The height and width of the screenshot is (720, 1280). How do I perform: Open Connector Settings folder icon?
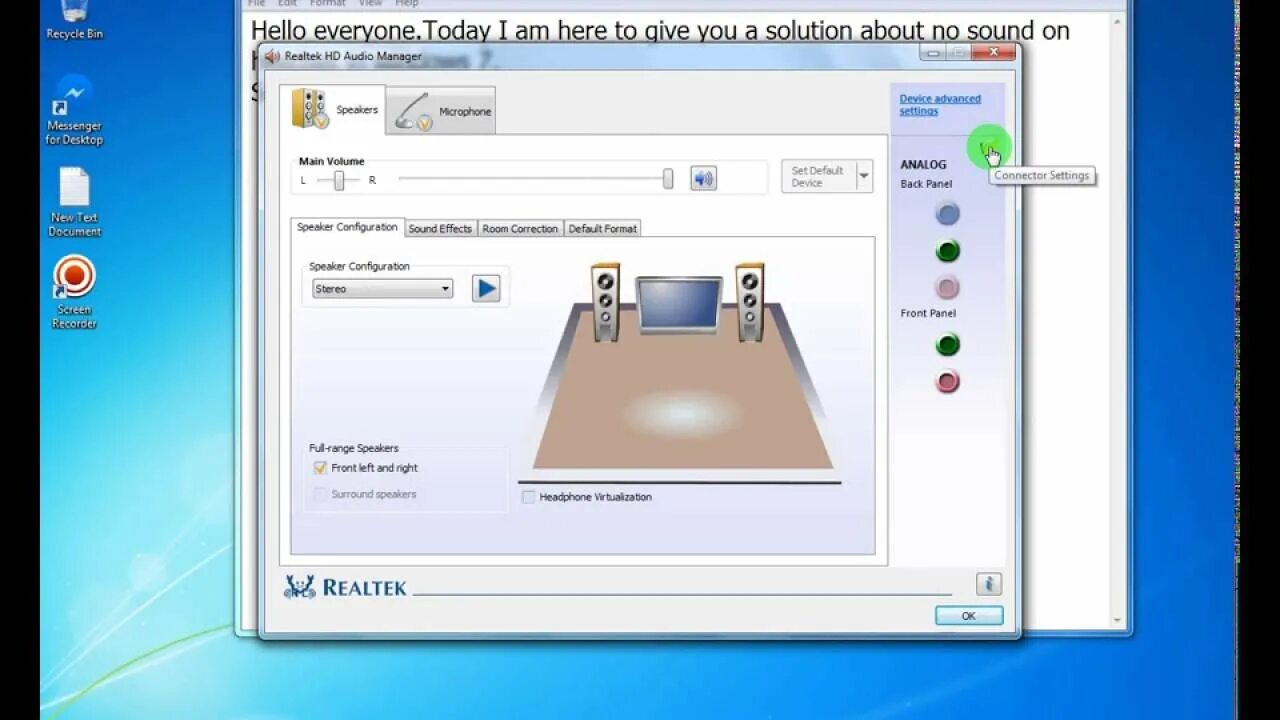[x=987, y=150]
